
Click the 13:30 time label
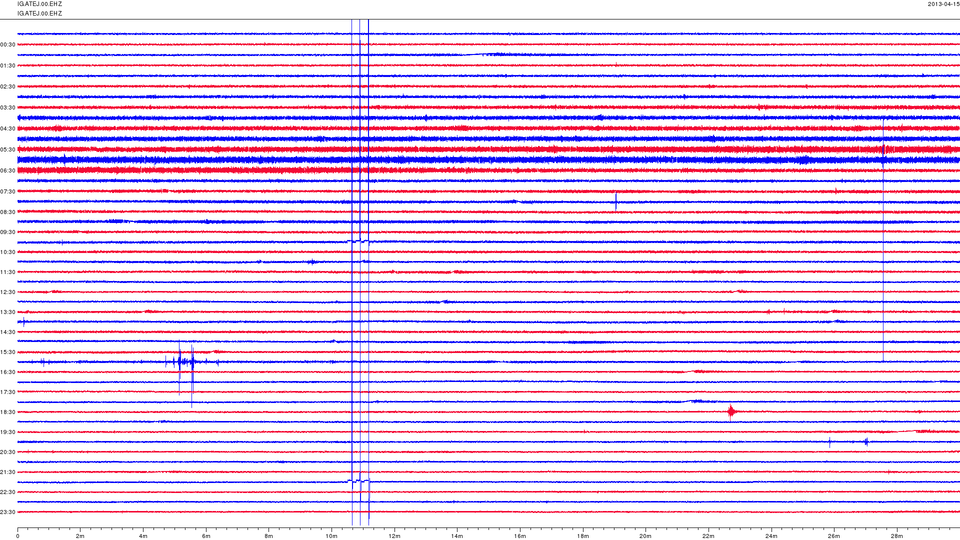point(8,312)
